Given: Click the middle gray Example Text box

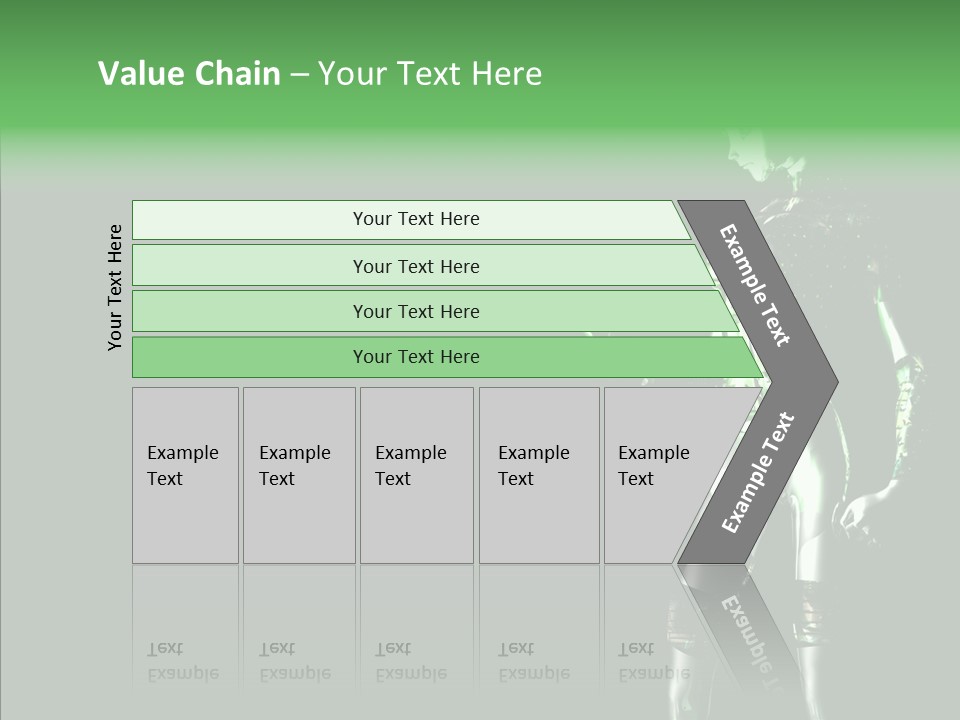Looking at the screenshot, I should pyautogui.click(x=416, y=475).
